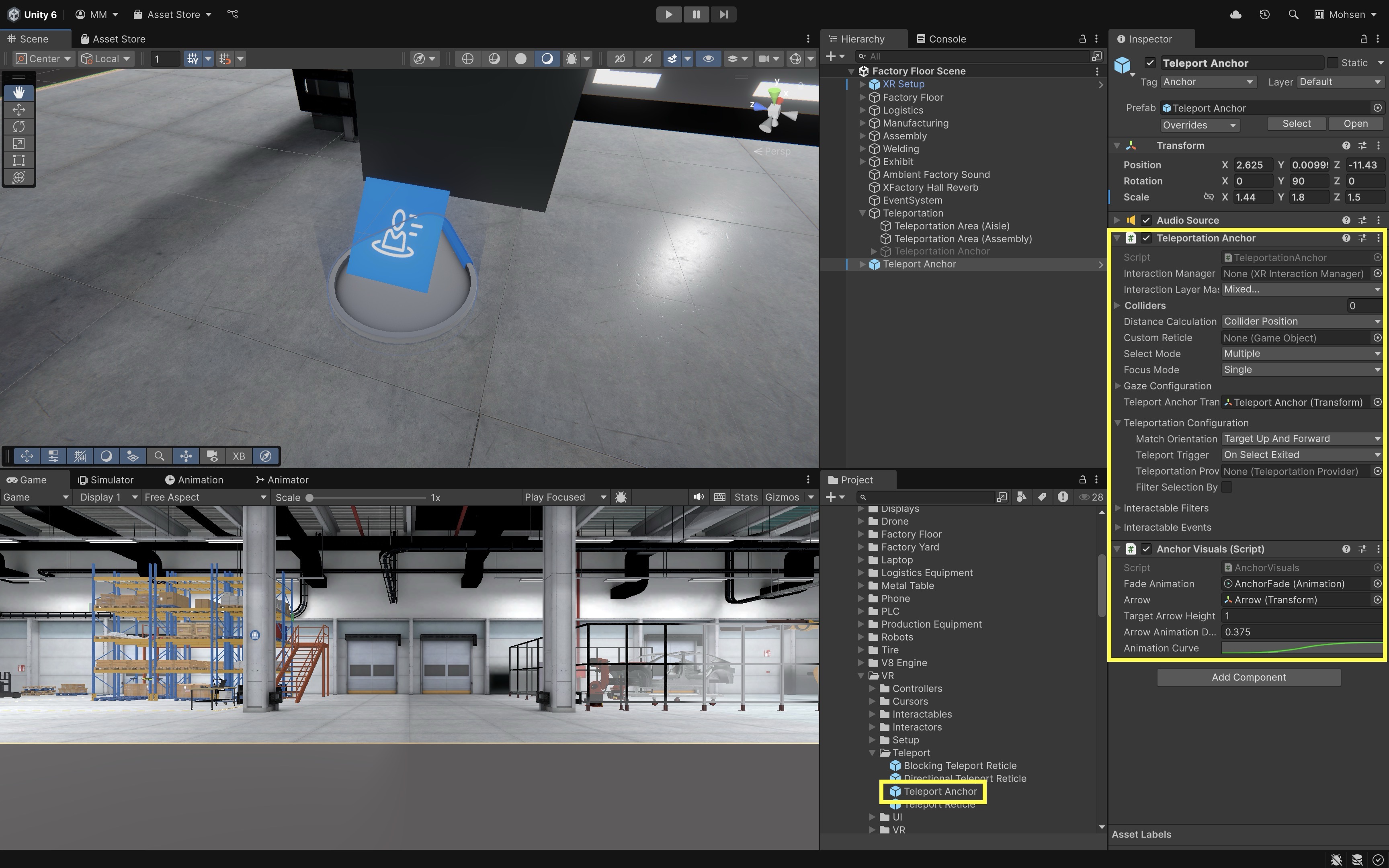The height and width of the screenshot is (868, 1389).
Task: Click the Step frame button
Action: 723,14
